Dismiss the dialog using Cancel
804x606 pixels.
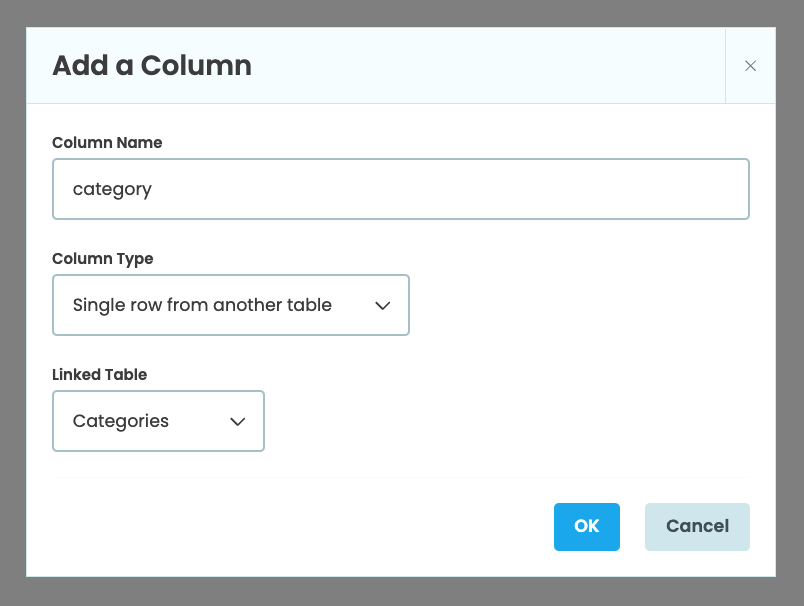[x=696, y=526]
